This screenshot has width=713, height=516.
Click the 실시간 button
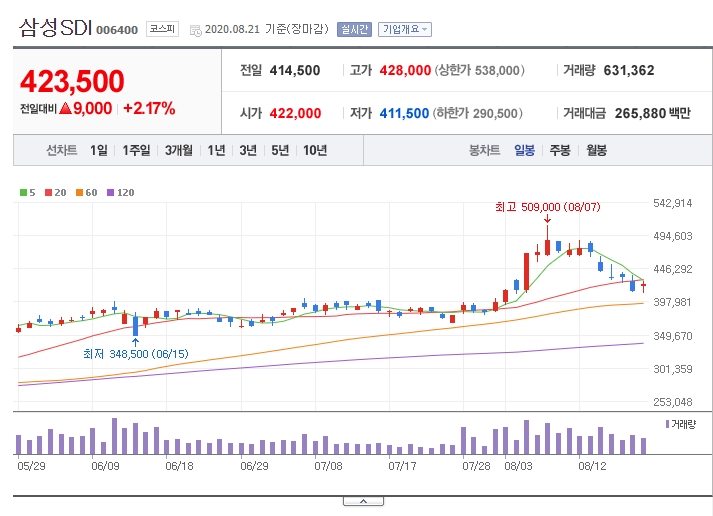354,30
